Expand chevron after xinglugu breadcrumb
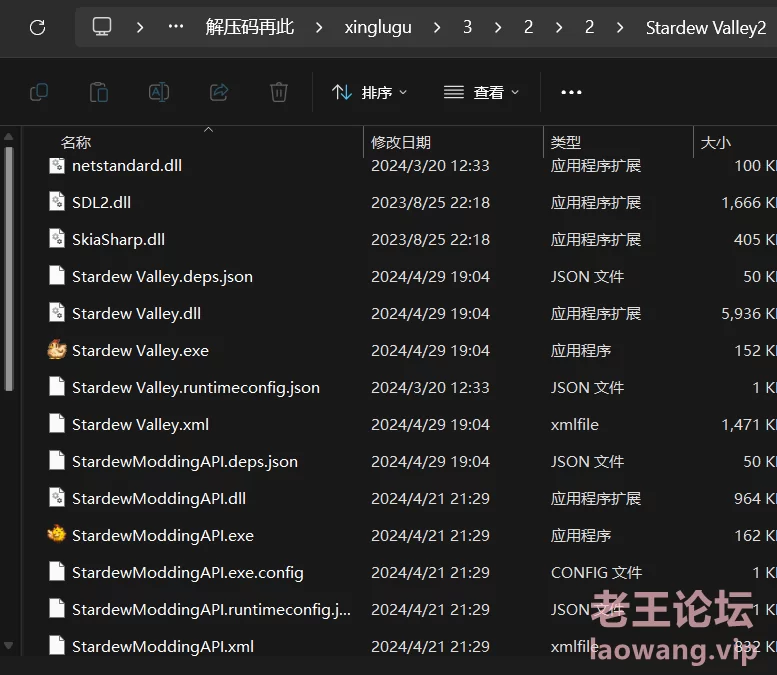 click(x=437, y=27)
